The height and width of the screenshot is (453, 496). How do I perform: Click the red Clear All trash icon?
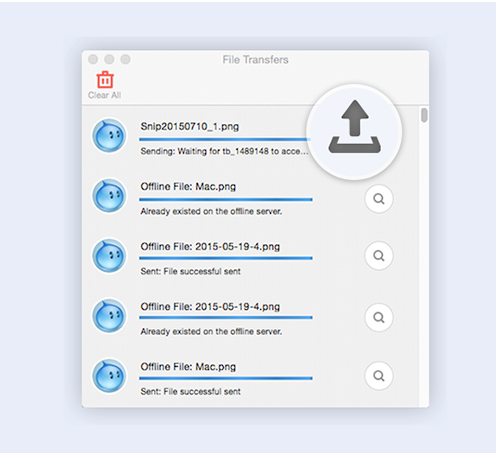[x=105, y=79]
